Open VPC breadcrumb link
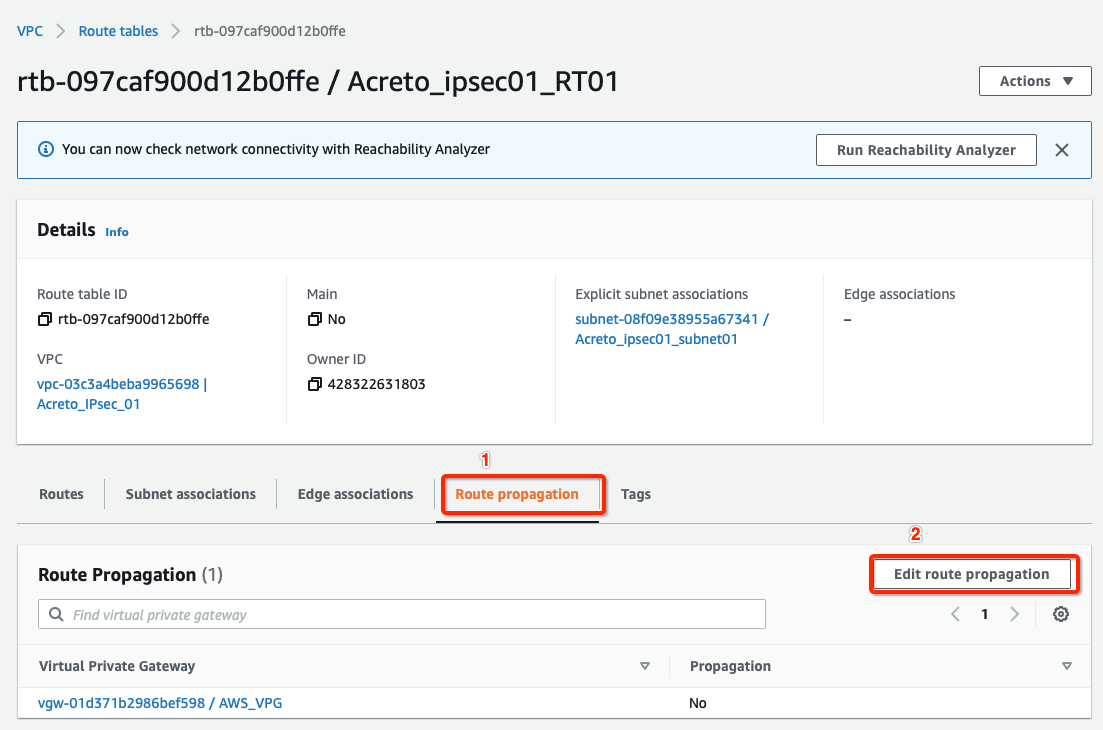Image resolution: width=1103 pixels, height=730 pixels. 30,31
